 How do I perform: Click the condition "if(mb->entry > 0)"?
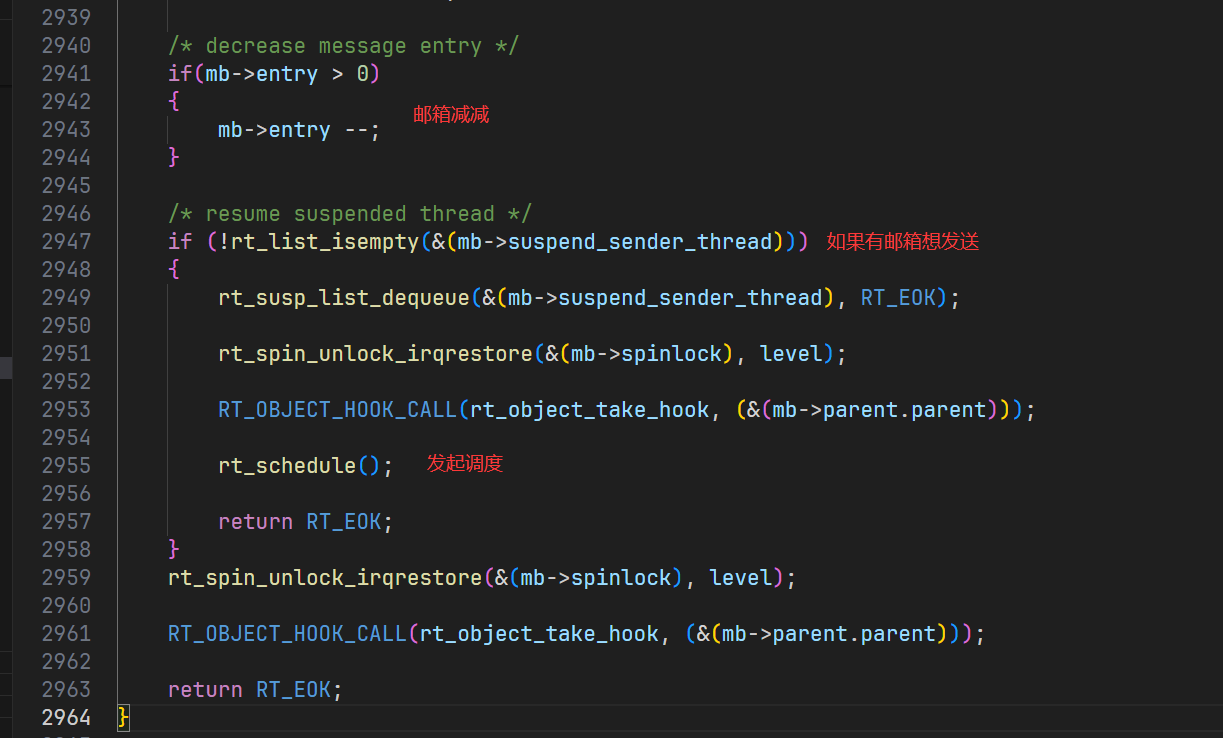[x=274, y=74]
